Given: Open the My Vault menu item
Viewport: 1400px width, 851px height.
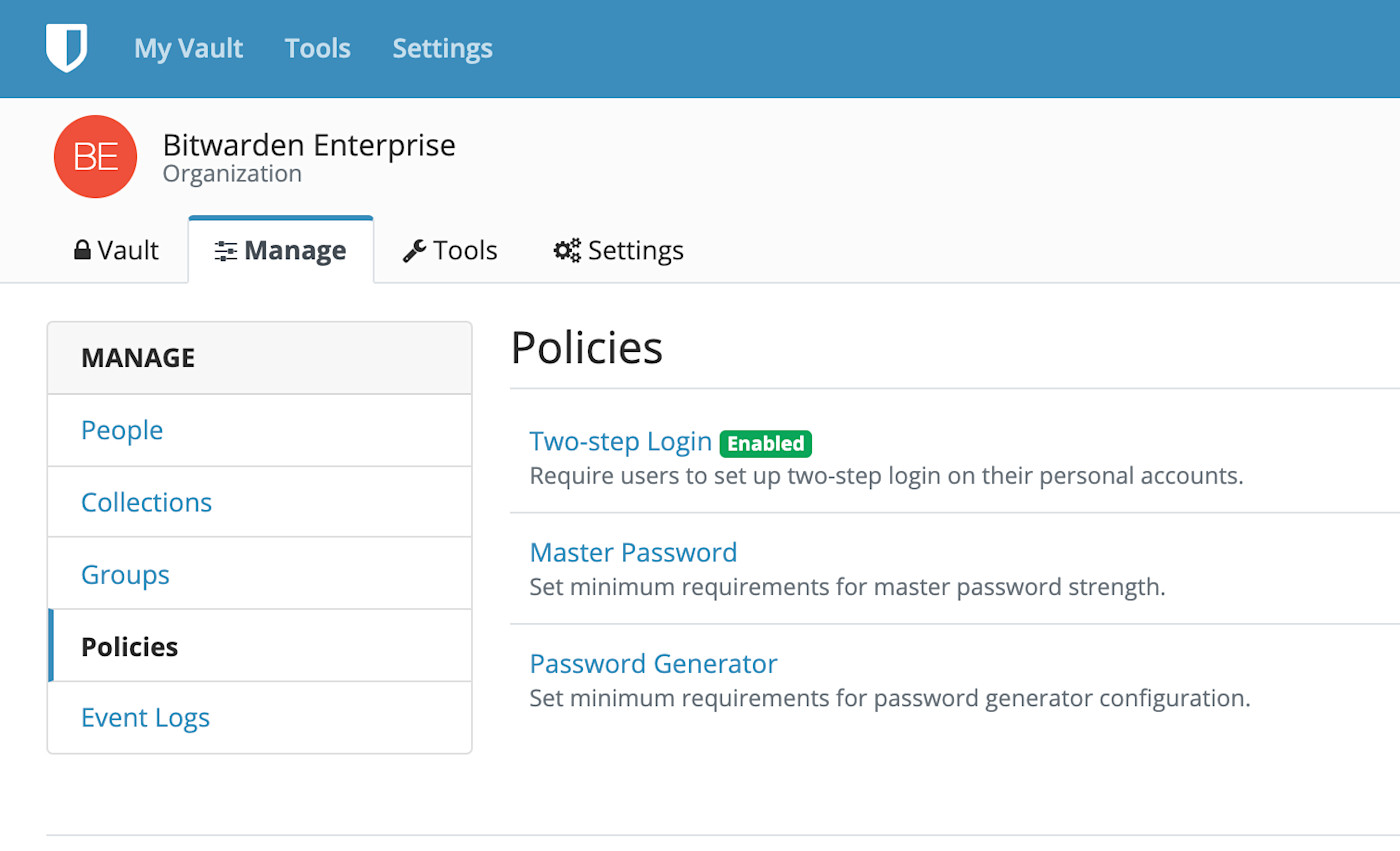Looking at the screenshot, I should pos(188,47).
